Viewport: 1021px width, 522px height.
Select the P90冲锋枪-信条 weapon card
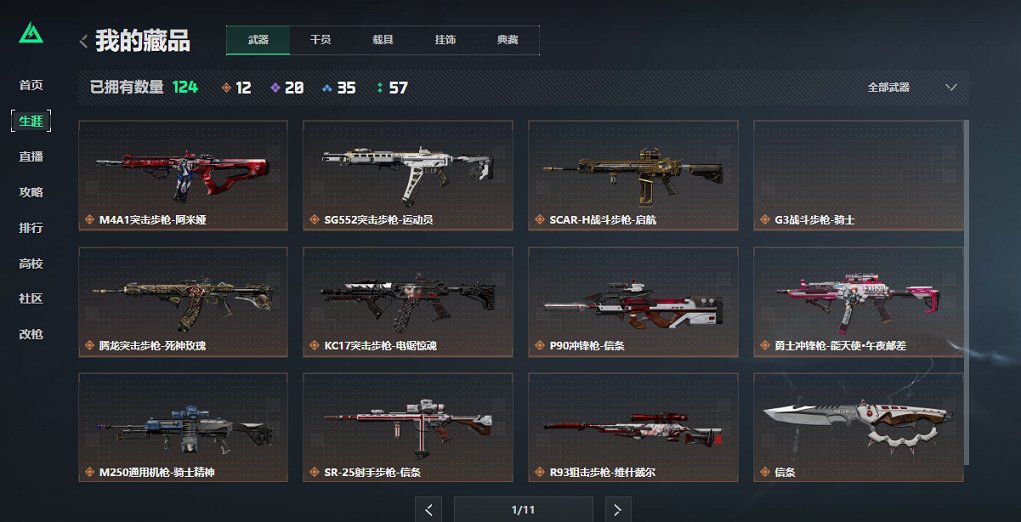coord(633,301)
